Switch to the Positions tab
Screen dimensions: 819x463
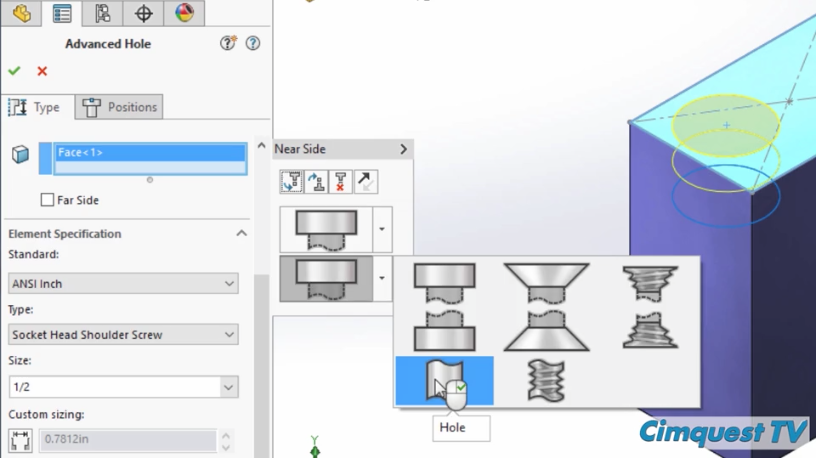coord(119,107)
